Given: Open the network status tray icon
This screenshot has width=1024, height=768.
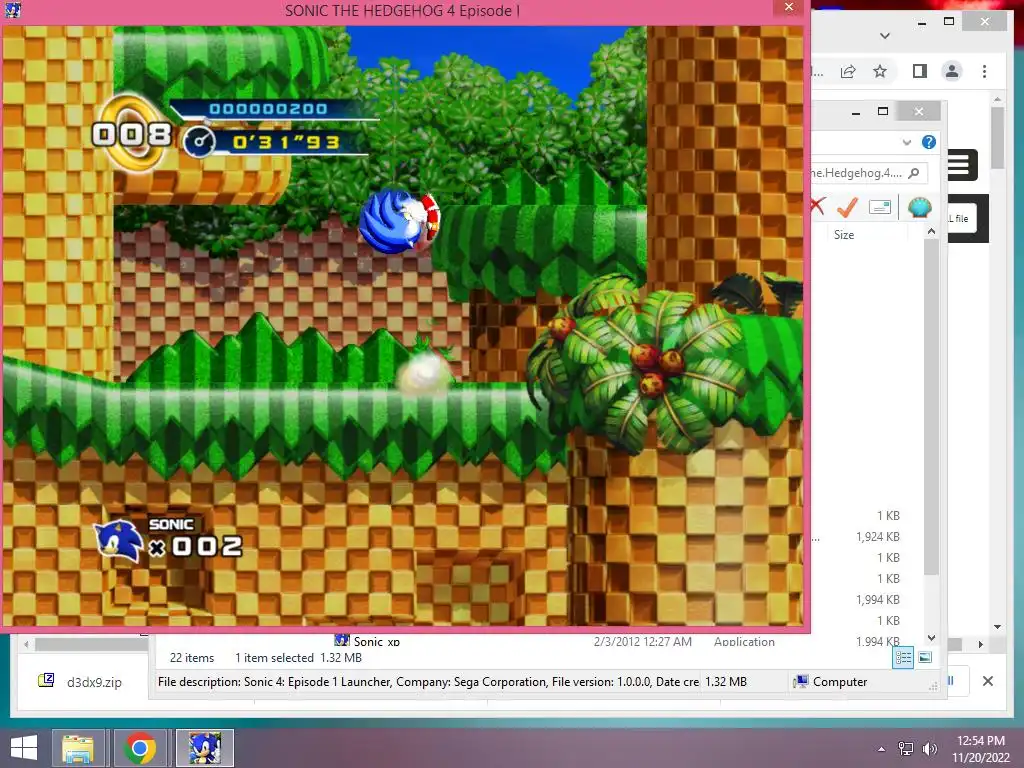Looking at the screenshot, I should (906, 749).
